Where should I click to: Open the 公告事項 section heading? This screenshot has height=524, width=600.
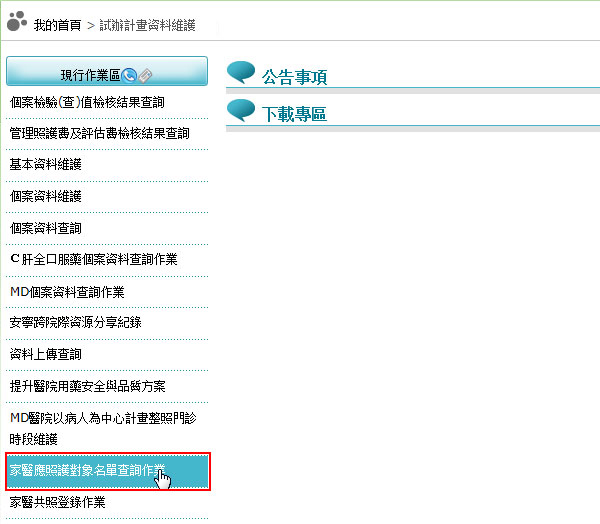[294, 77]
